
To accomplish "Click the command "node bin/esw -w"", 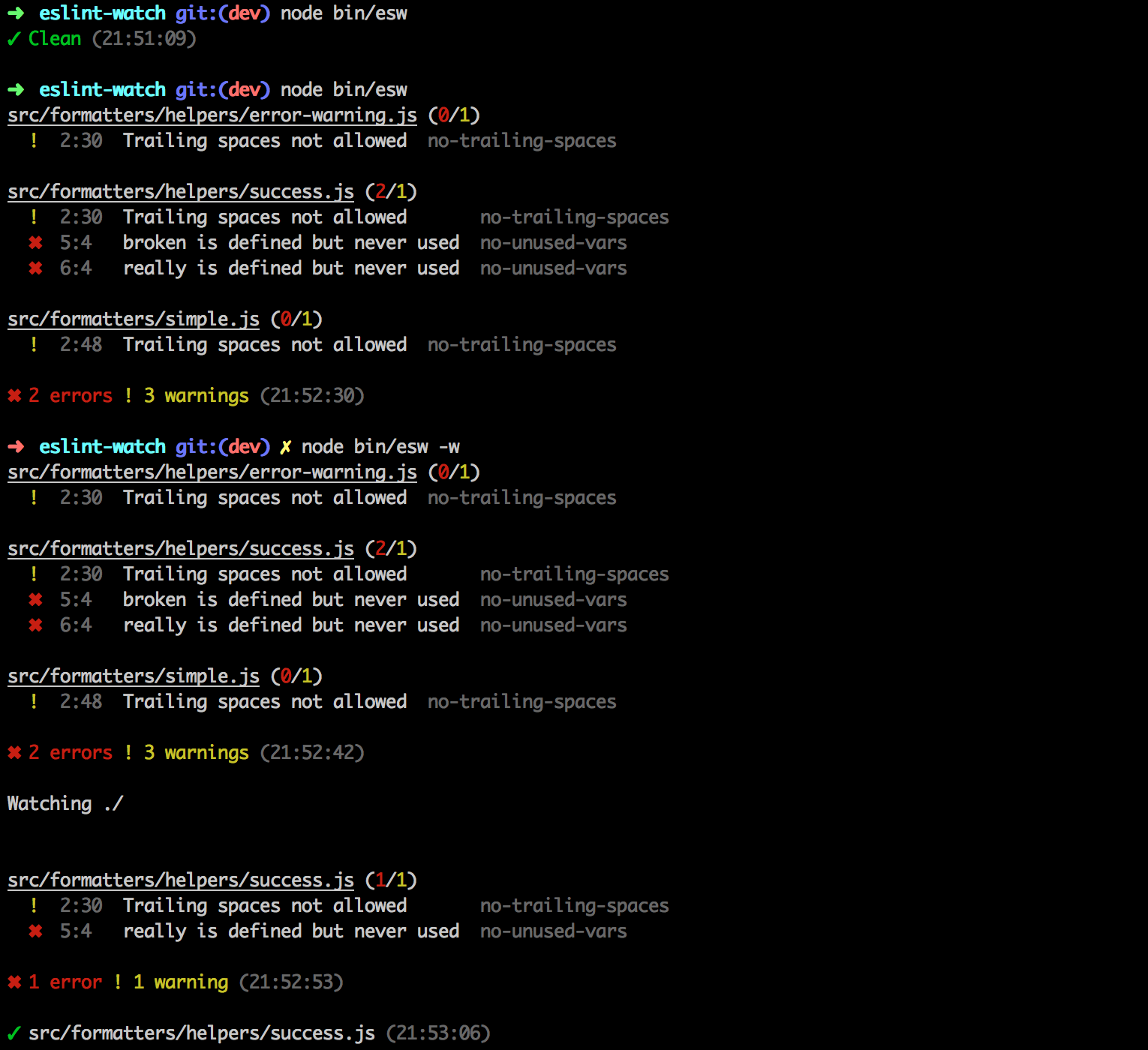I will tap(380, 447).
